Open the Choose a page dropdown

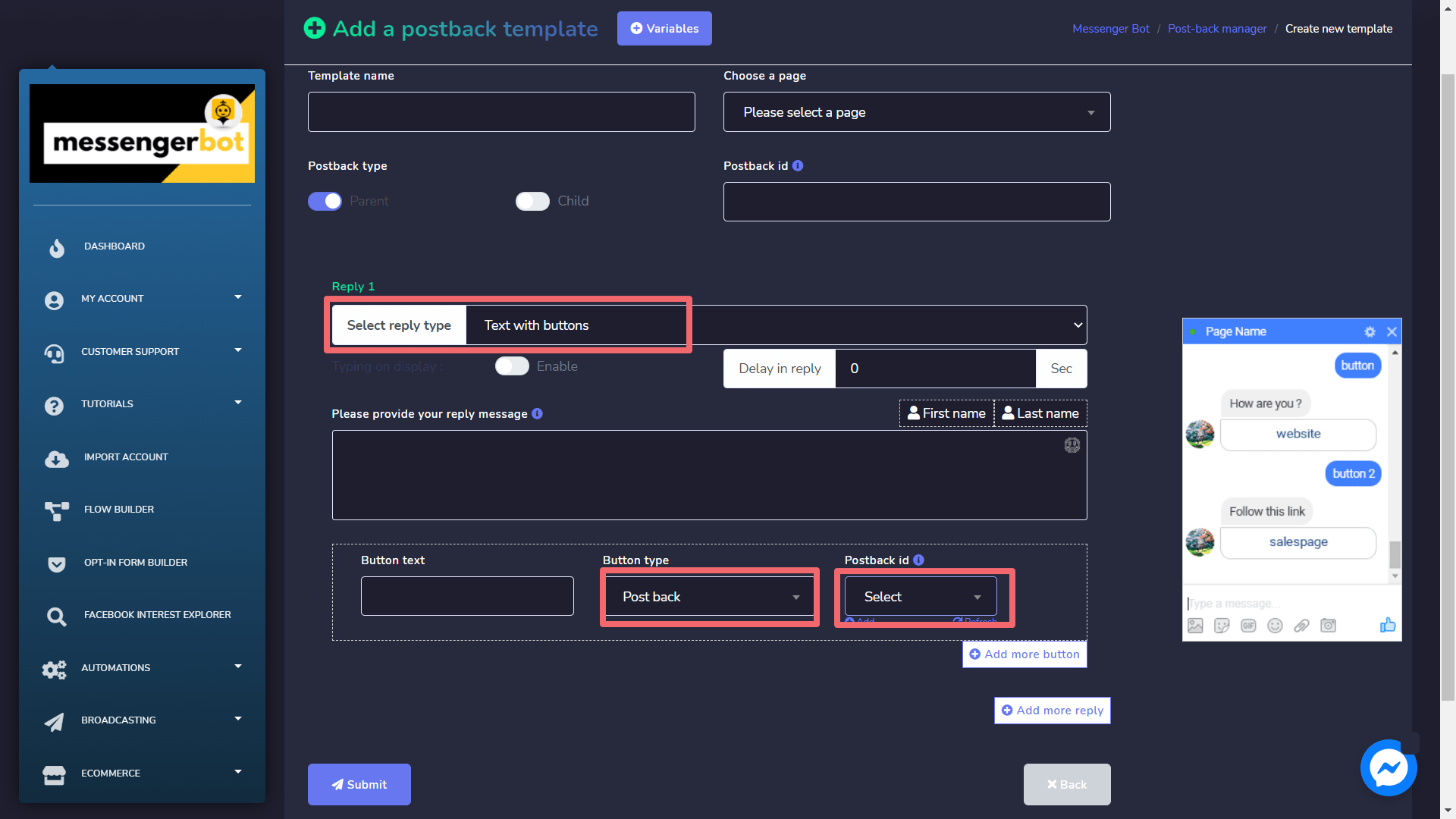point(917,112)
